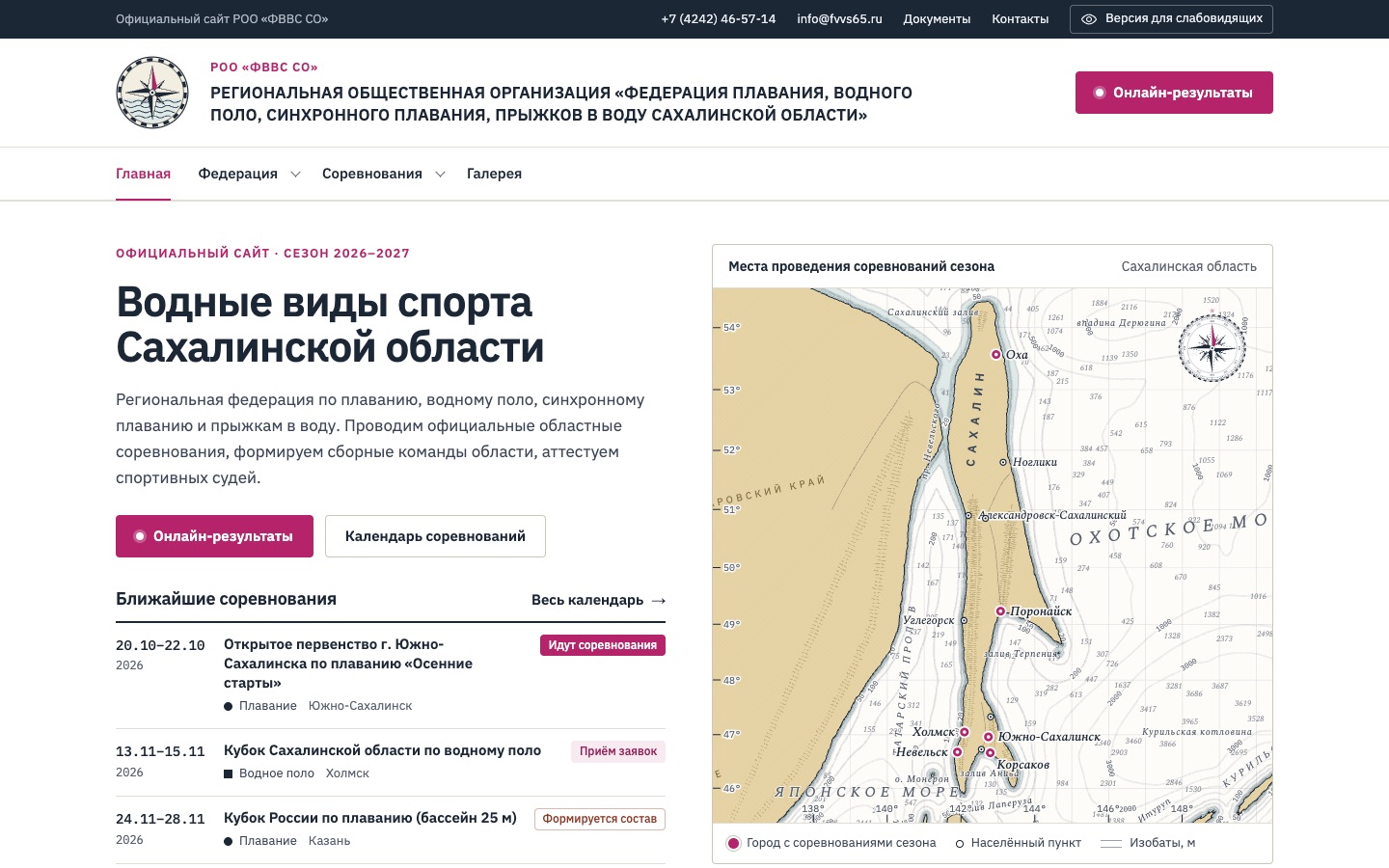Open the Контакты link
Screen dimensions: 1389x868
coord(1020,19)
